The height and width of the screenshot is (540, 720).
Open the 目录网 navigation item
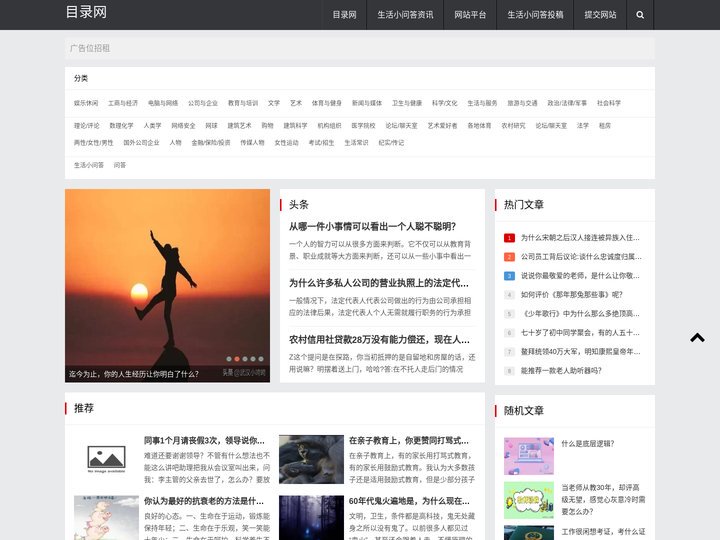click(344, 15)
